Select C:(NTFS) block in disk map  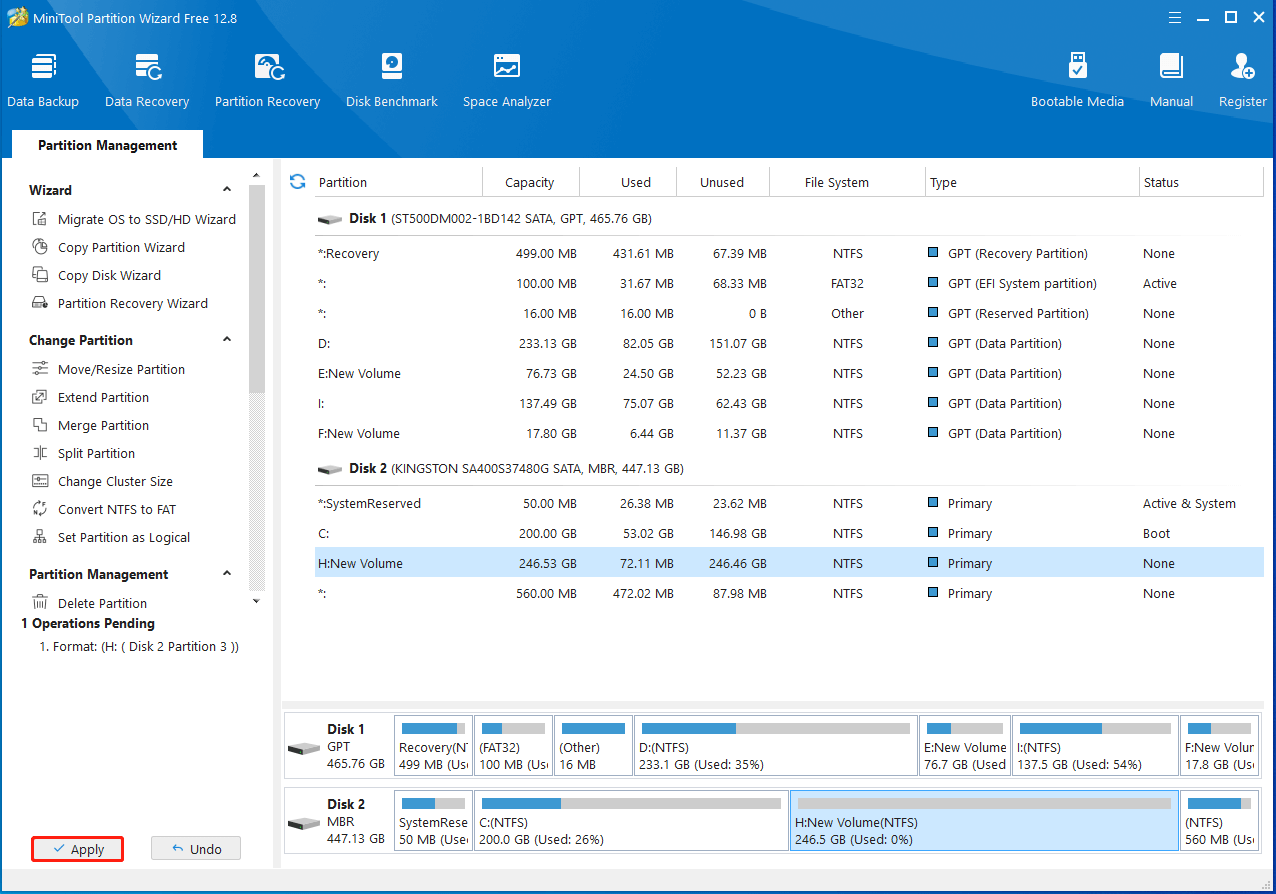pos(631,820)
